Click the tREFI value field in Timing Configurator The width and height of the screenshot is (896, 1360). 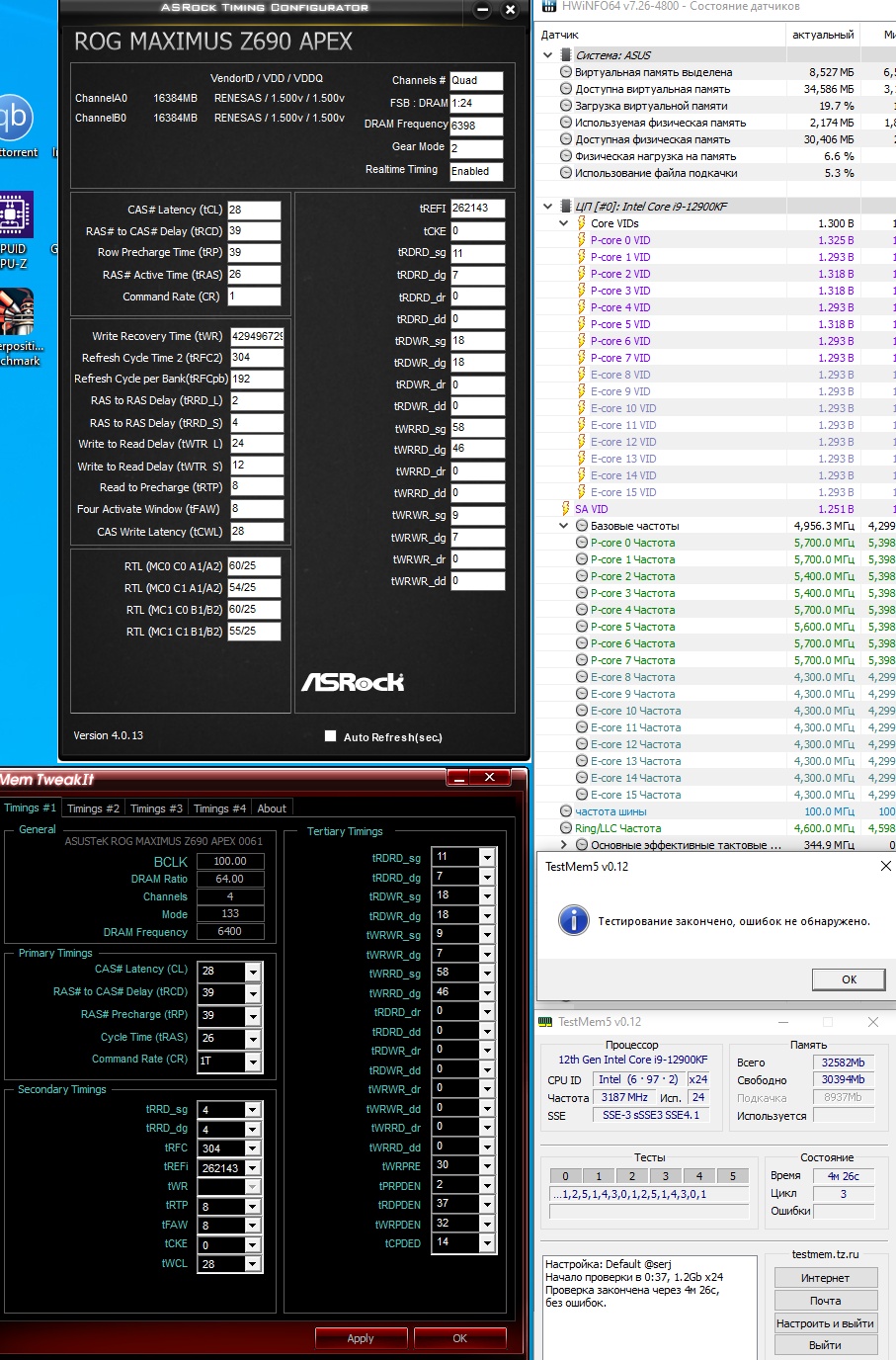477,209
